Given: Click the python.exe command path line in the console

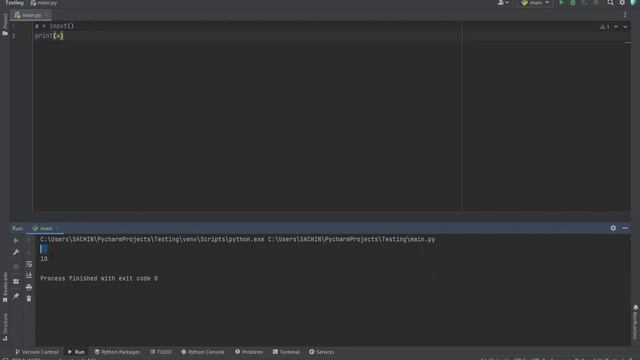Looking at the screenshot, I should [x=238, y=239].
